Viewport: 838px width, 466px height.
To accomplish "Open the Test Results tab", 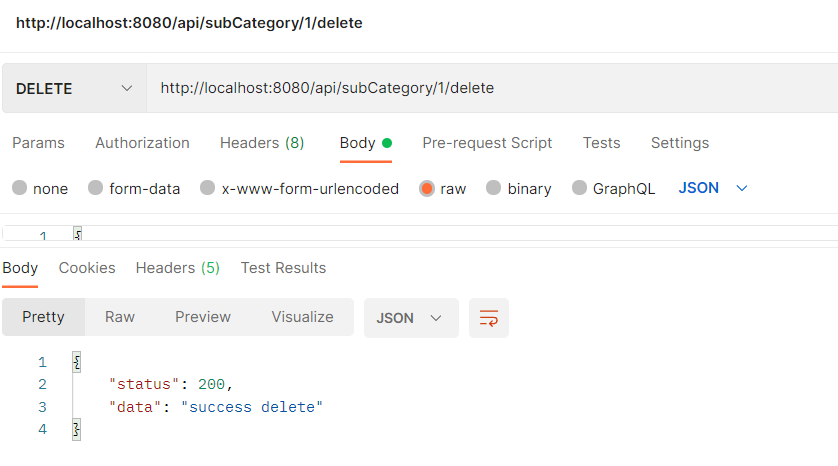I will (x=283, y=268).
